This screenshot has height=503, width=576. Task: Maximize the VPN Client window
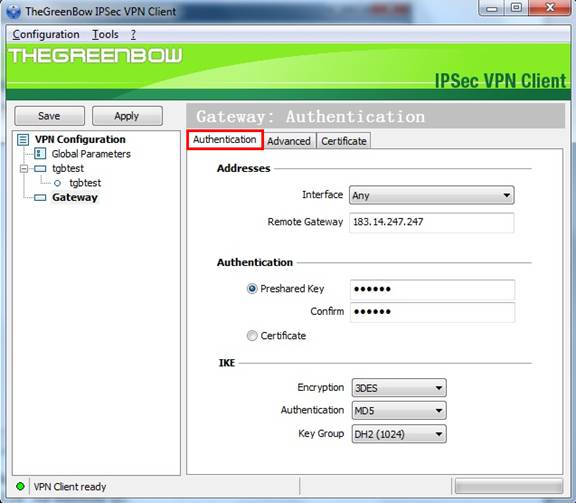516,8
